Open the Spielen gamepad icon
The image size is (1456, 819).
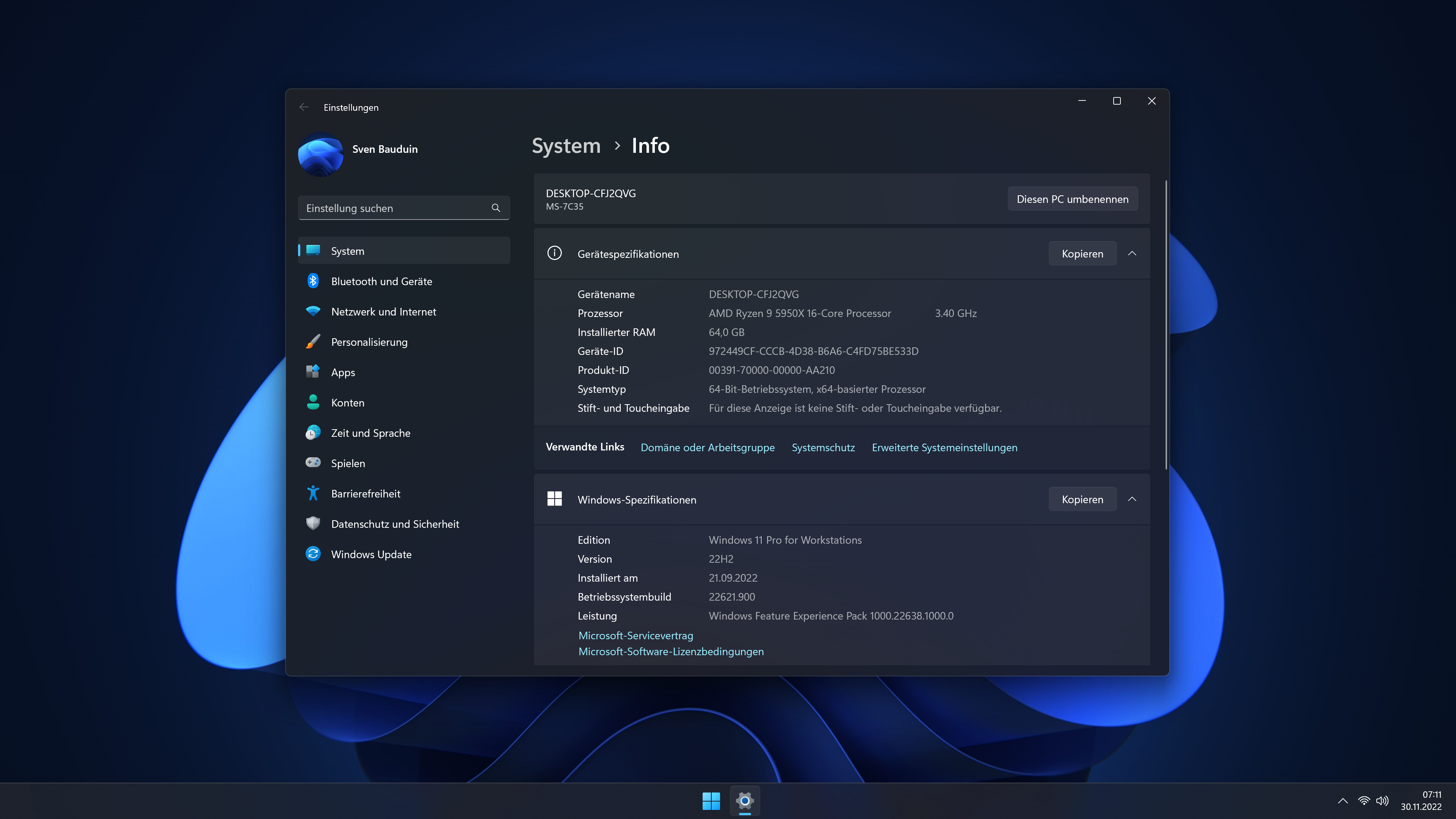pyautogui.click(x=312, y=463)
